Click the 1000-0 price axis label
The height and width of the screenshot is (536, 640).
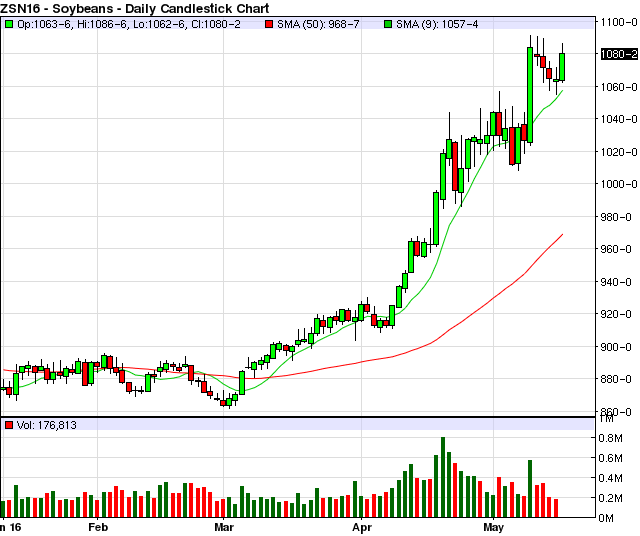click(619, 184)
